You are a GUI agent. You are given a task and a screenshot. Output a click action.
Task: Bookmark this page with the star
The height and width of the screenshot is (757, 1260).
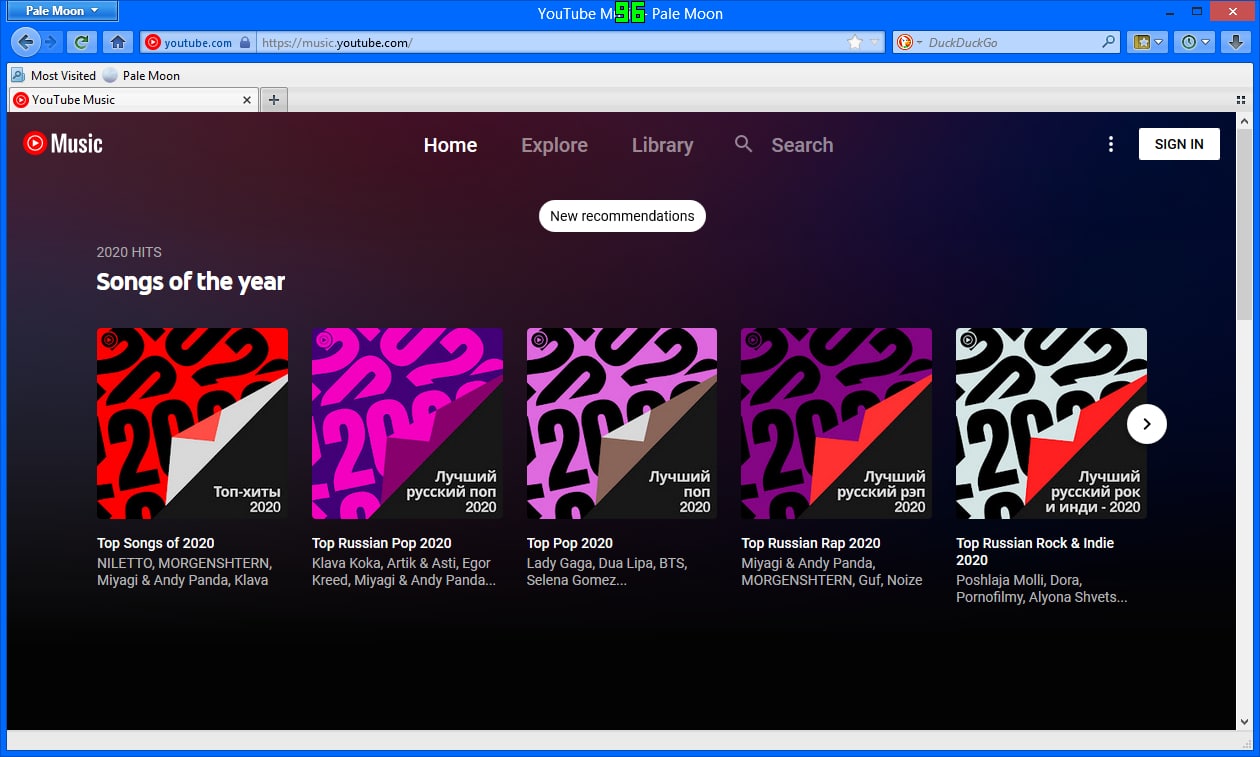click(855, 42)
